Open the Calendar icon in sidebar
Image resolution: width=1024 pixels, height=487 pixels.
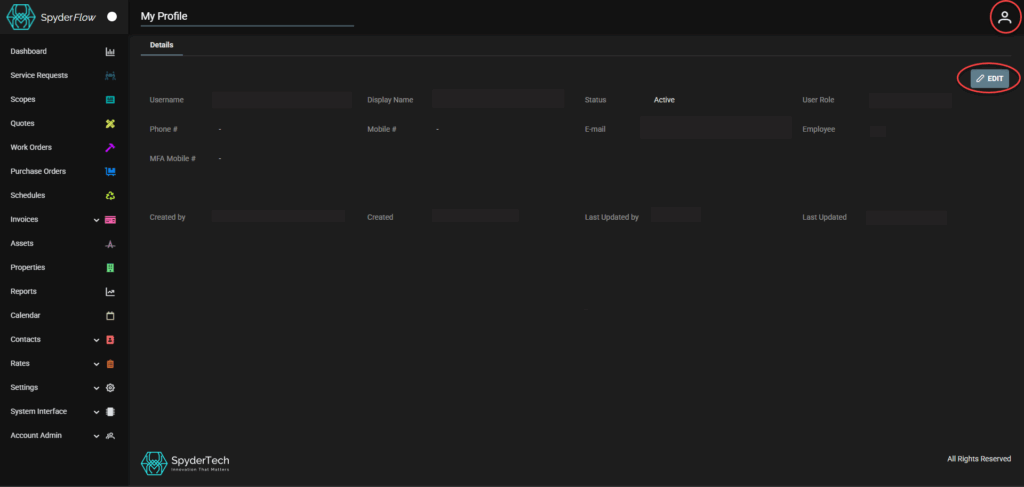pos(110,316)
